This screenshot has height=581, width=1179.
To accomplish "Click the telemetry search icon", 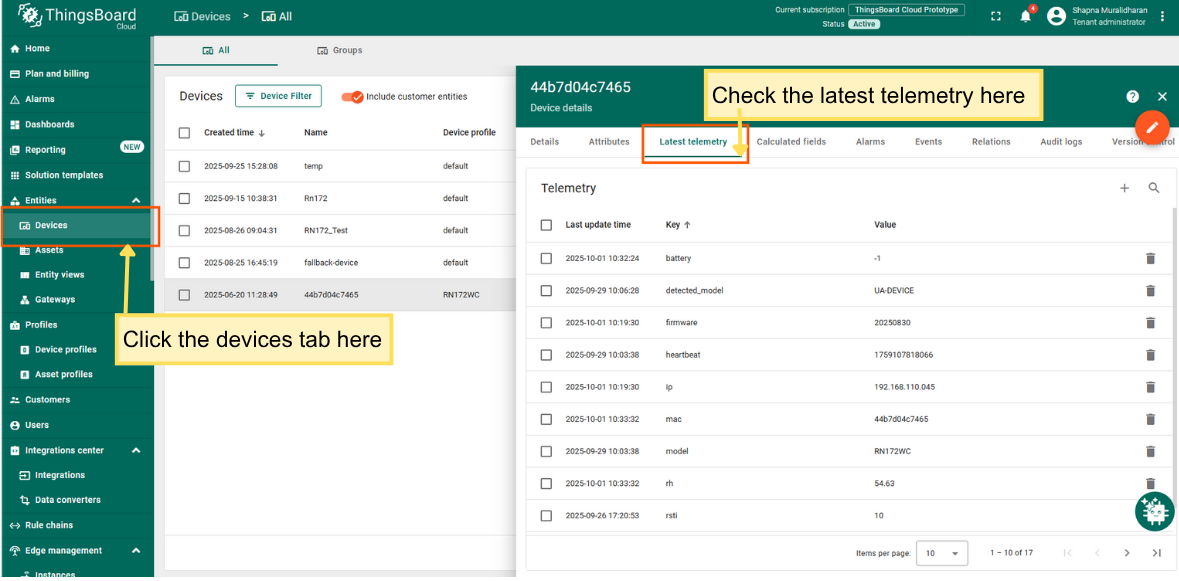I will point(1154,188).
